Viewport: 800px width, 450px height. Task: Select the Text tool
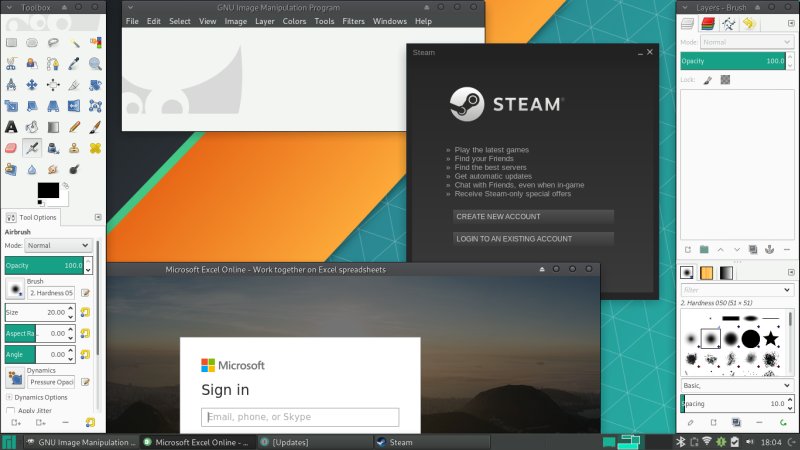point(11,127)
